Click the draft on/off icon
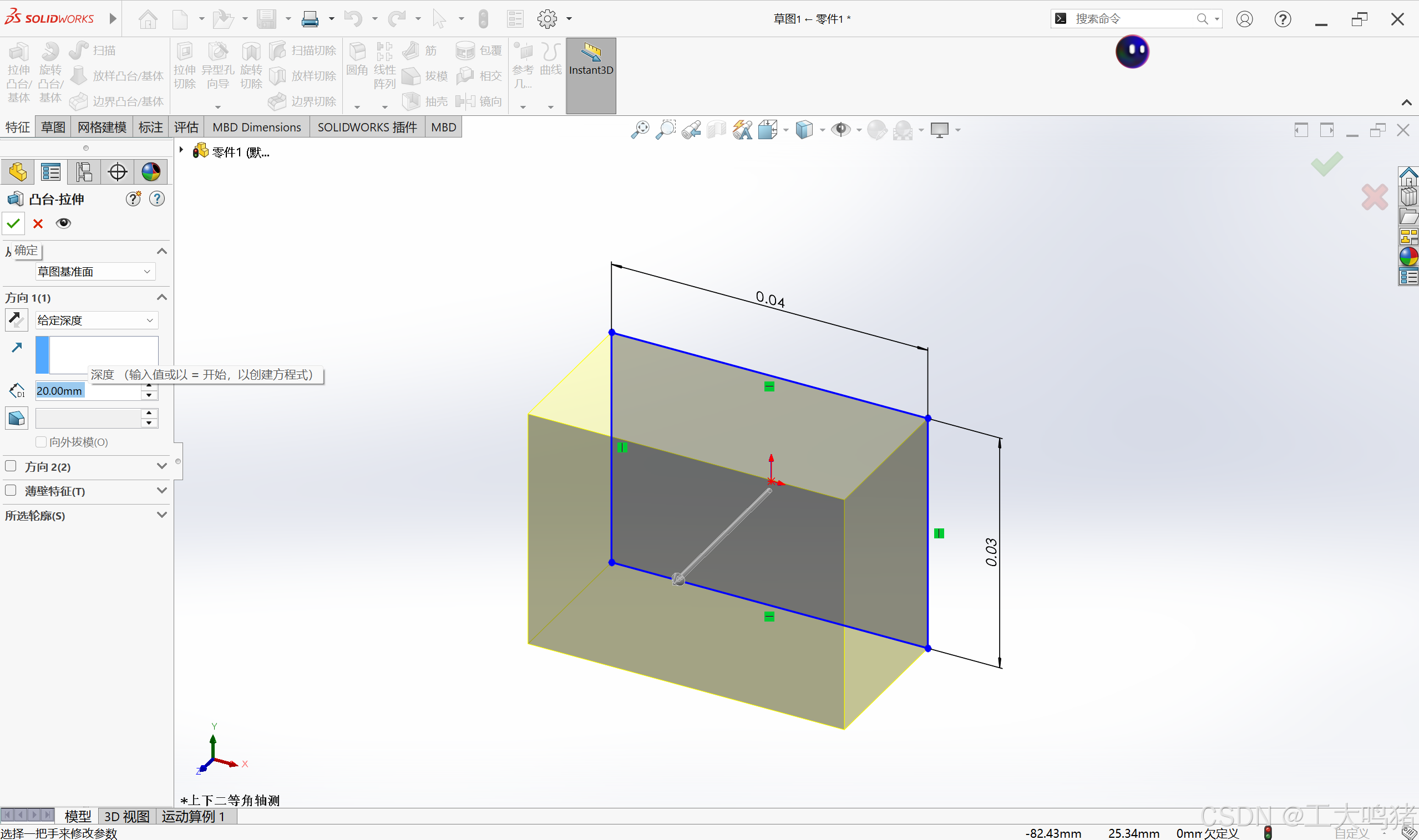1419x840 pixels. coord(16,418)
